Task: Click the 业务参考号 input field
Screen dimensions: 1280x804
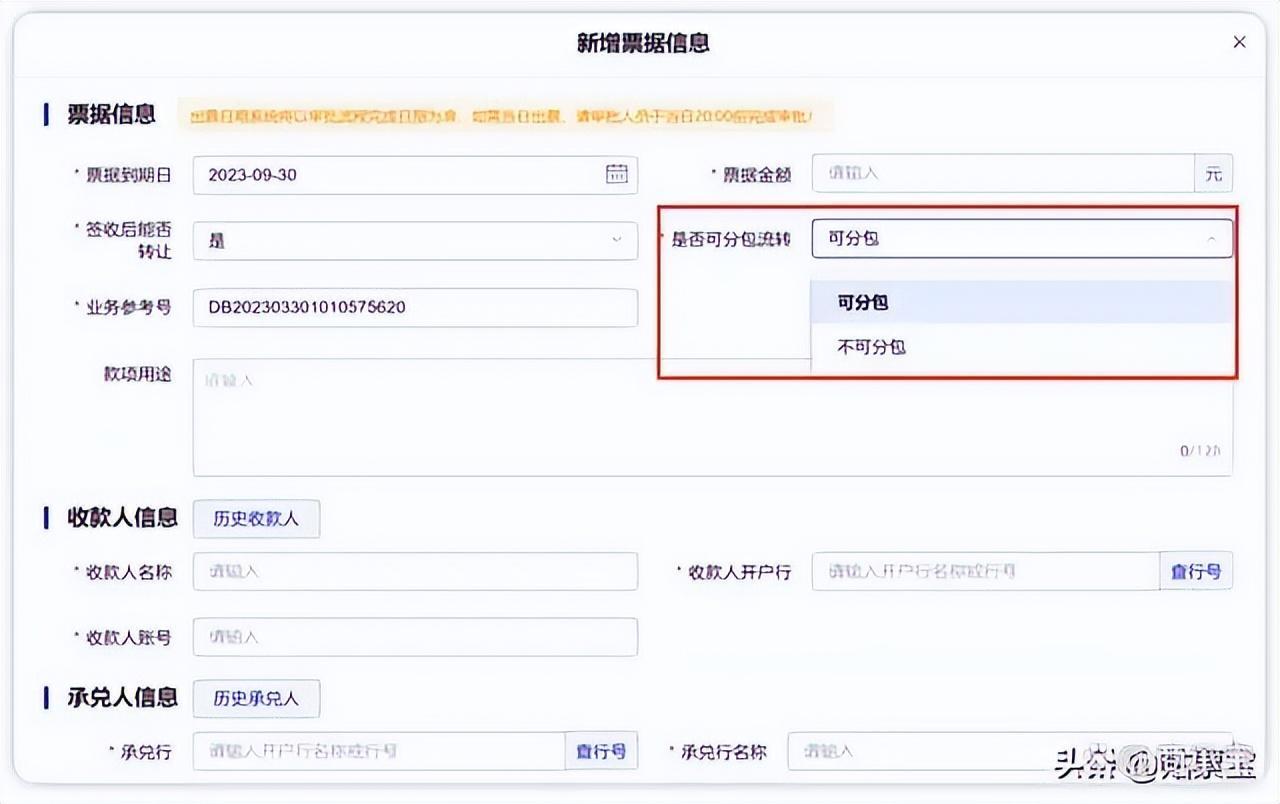Action: [x=414, y=308]
